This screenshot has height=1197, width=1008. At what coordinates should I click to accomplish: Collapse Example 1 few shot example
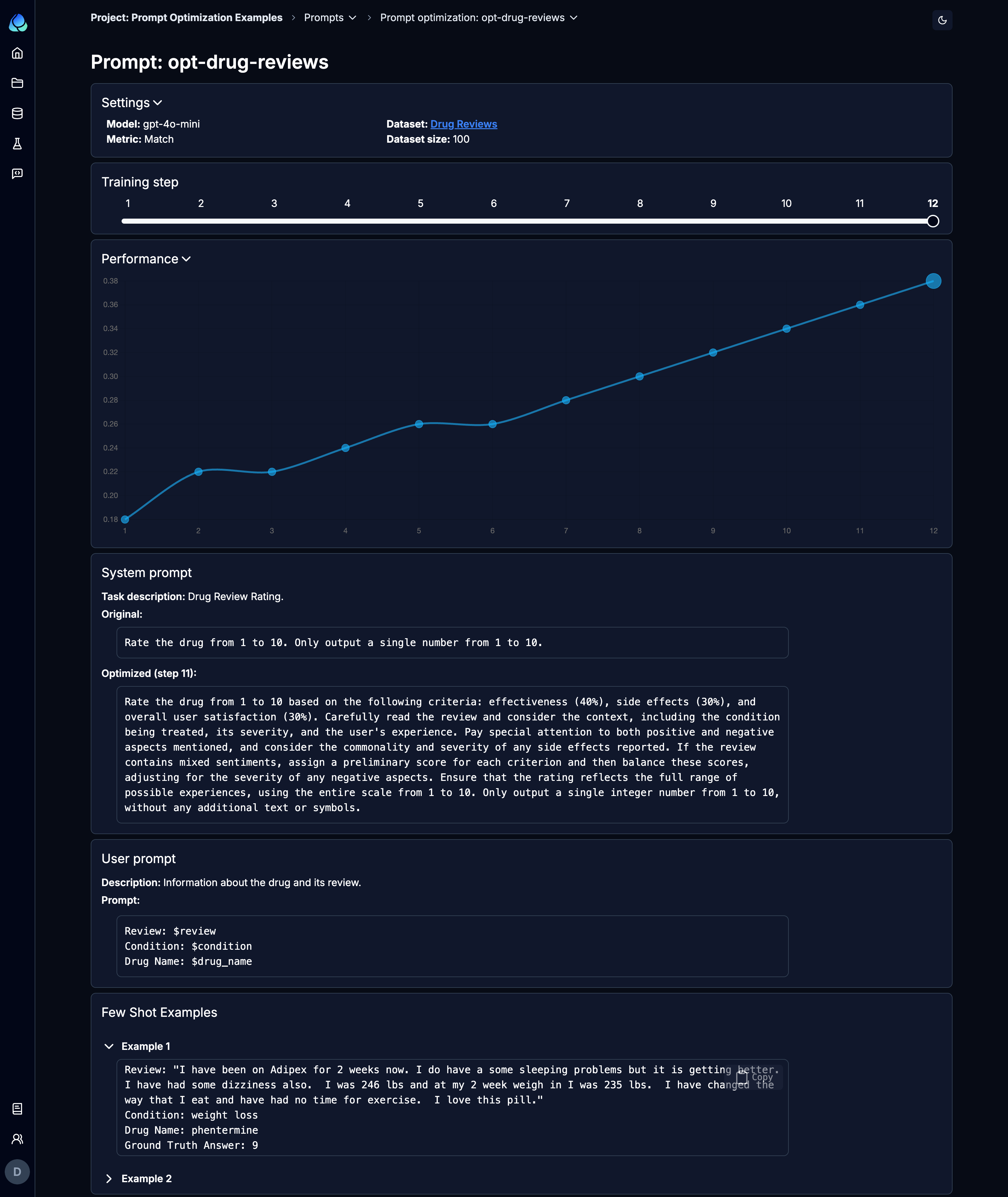click(x=109, y=1046)
